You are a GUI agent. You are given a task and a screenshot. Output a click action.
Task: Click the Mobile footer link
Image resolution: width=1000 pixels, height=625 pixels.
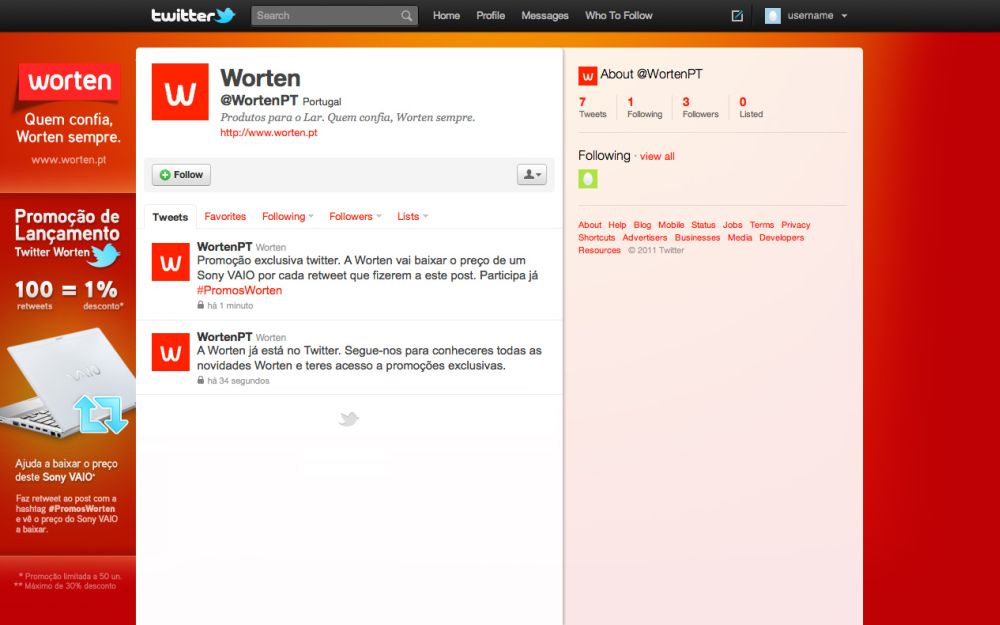[x=671, y=224]
